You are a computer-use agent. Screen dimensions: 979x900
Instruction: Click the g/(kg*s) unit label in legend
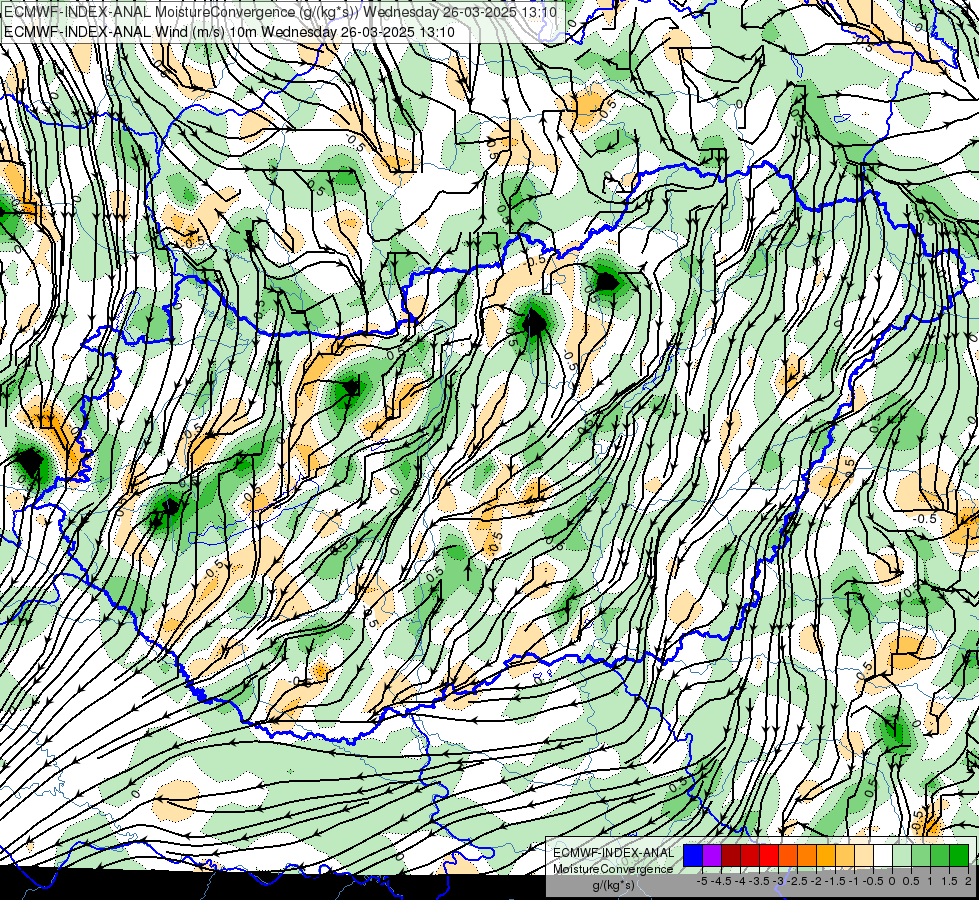pos(613,885)
